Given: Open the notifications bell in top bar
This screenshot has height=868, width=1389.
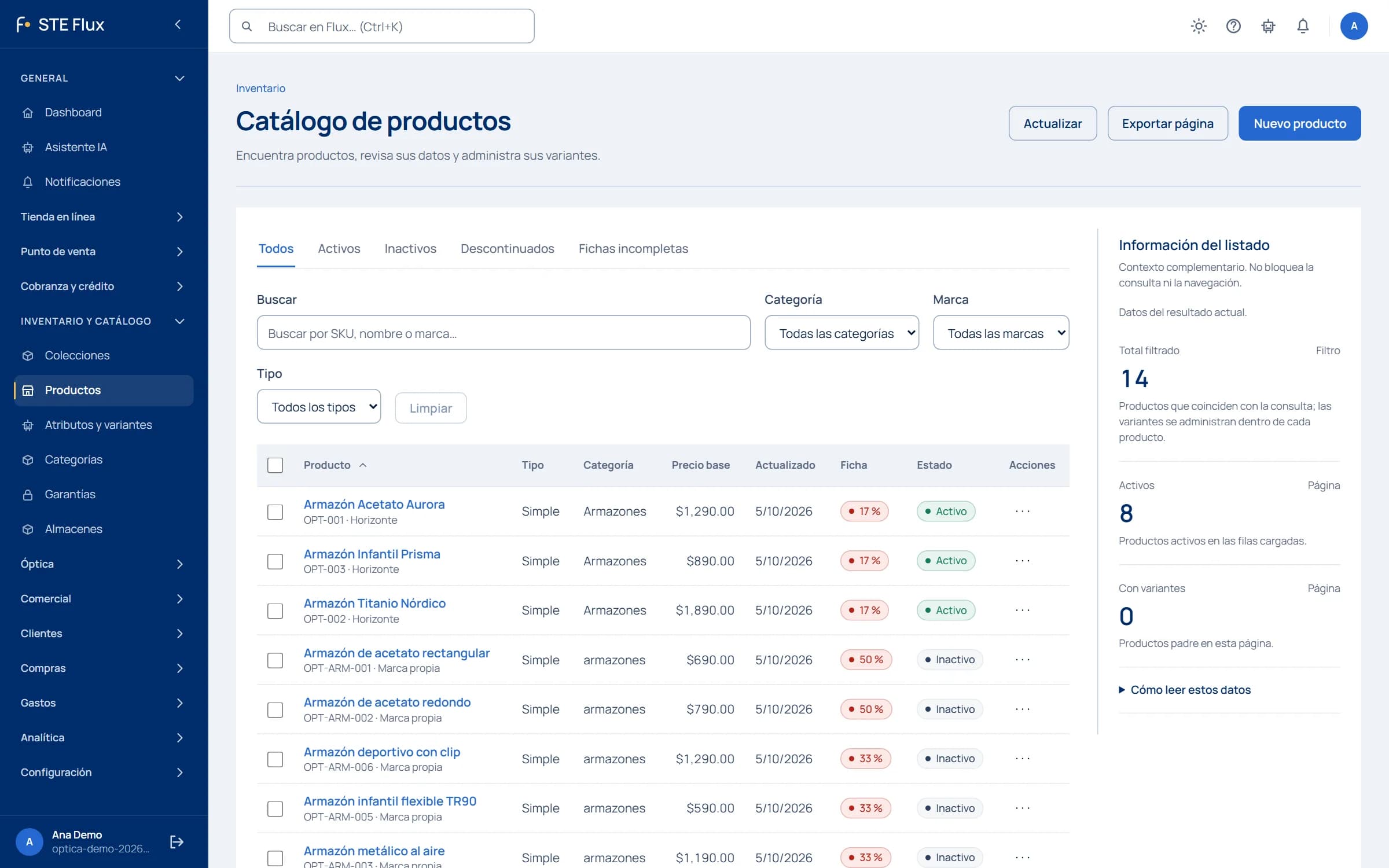Looking at the screenshot, I should tap(1303, 26).
